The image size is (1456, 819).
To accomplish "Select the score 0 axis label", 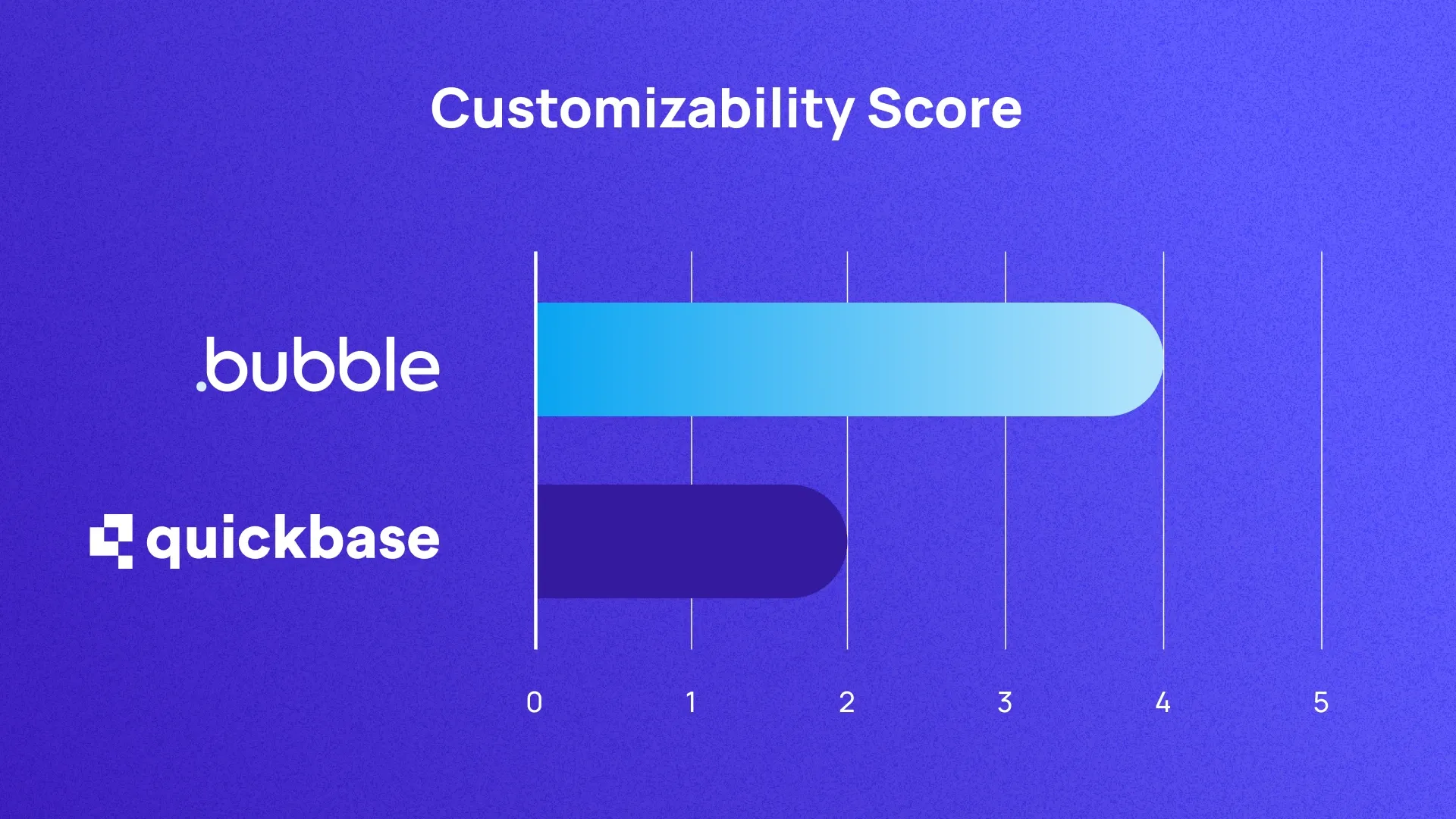I will coord(534,701).
